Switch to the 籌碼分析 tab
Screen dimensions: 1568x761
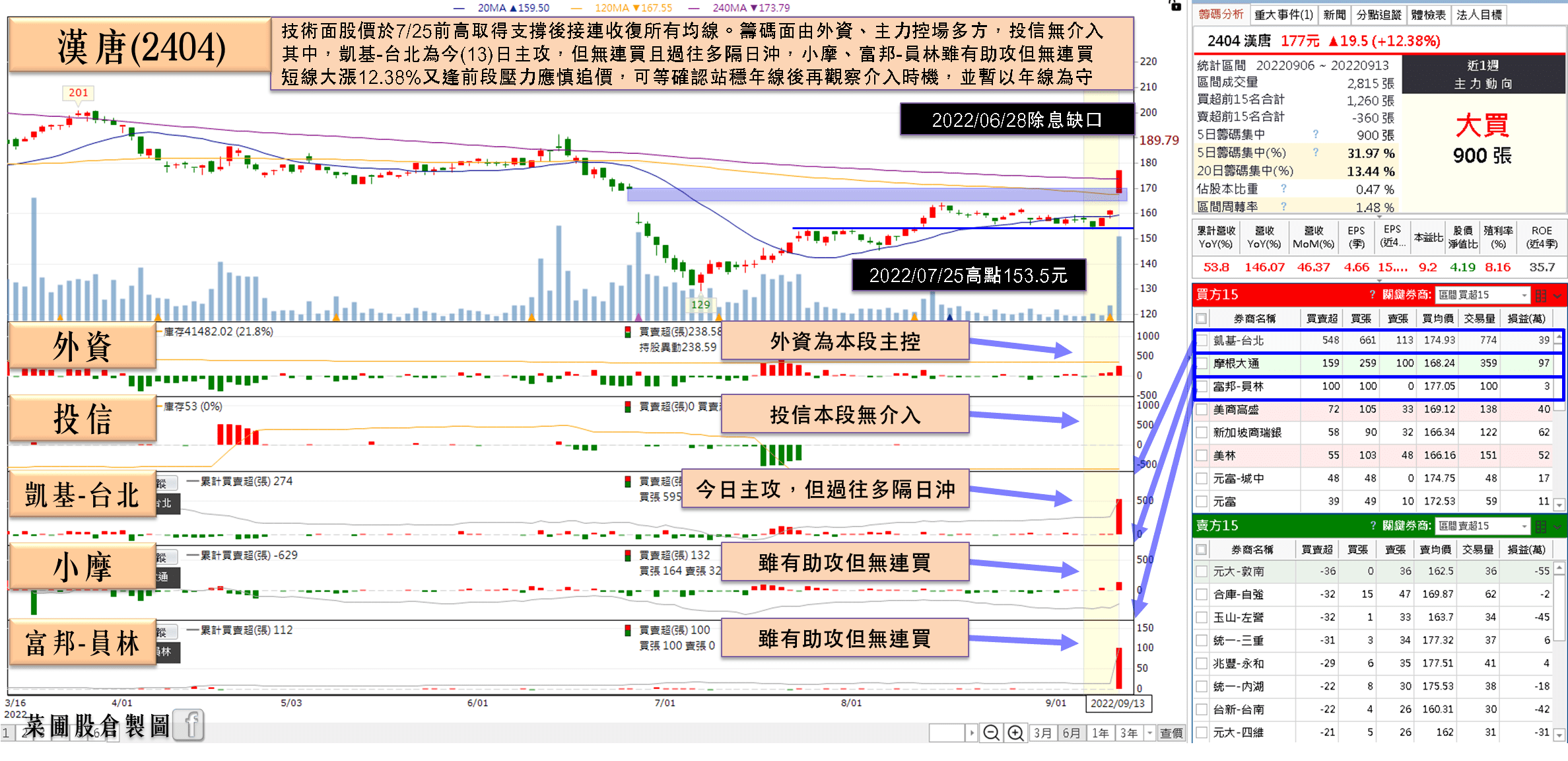[x=1221, y=15]
